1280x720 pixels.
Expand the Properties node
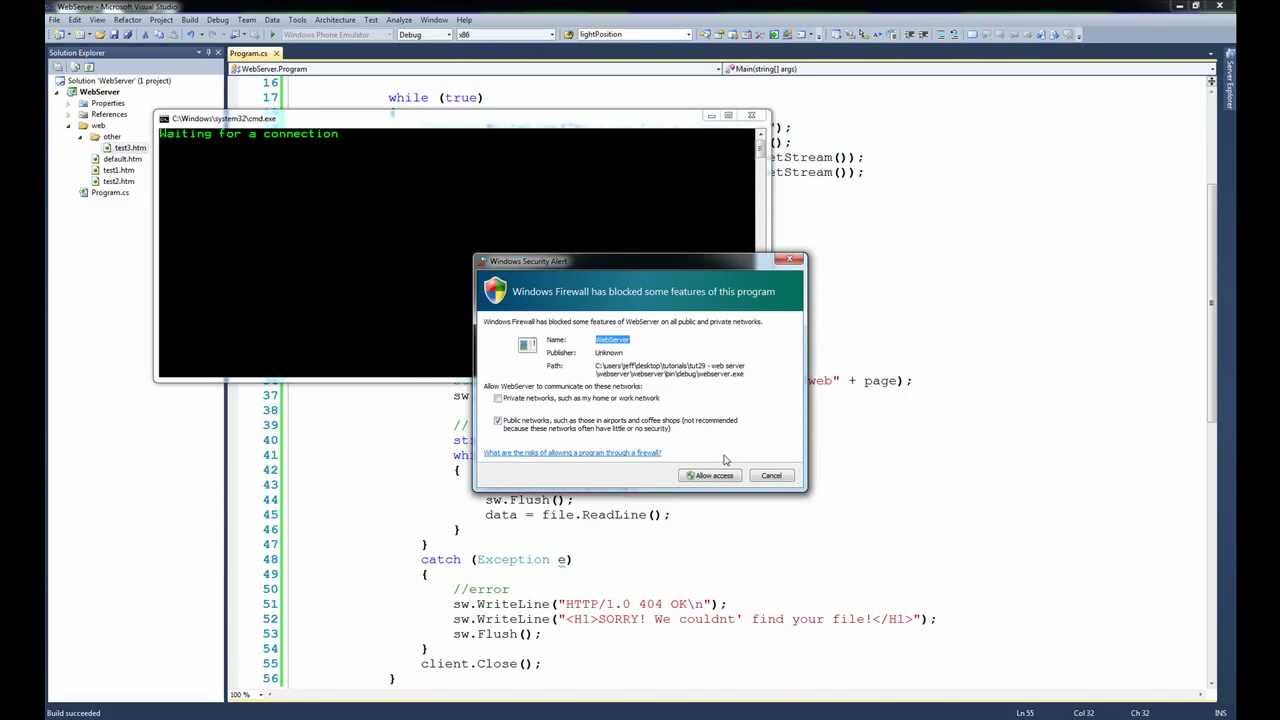[69, 103]
